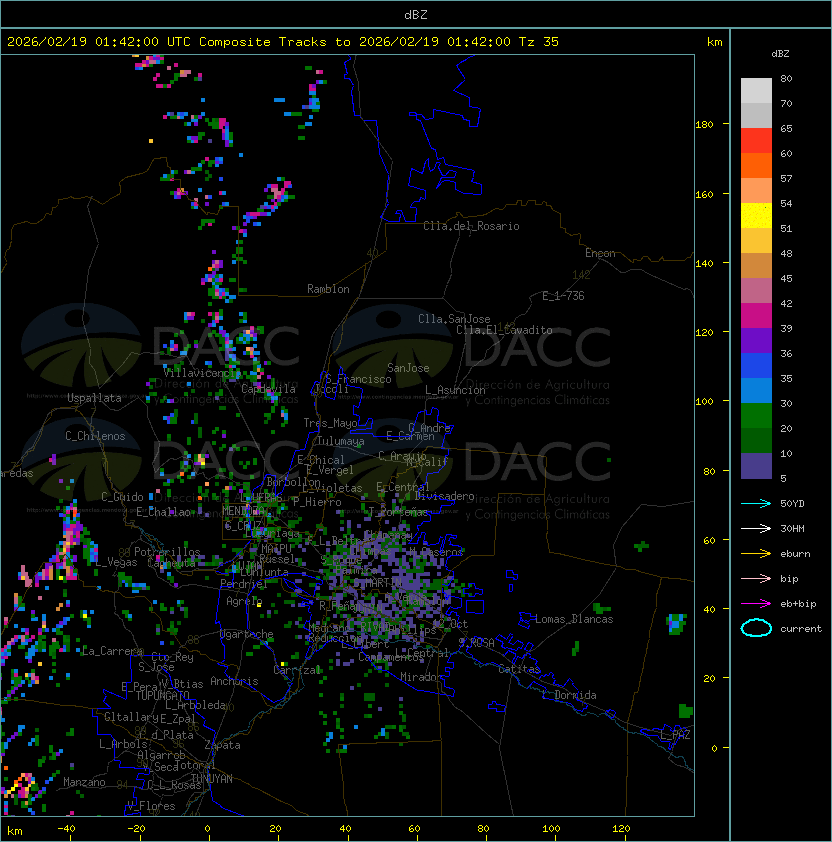Click the 'L_Asuncion' map label
Viewport: 832px width, 842px height.
click(455, 390)
